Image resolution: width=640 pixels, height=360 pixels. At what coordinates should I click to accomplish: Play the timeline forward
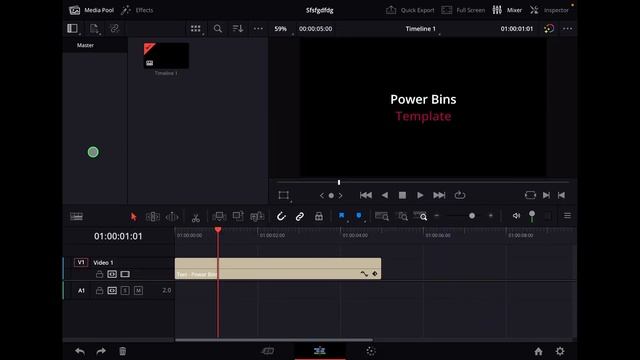(x=420, y=195)
